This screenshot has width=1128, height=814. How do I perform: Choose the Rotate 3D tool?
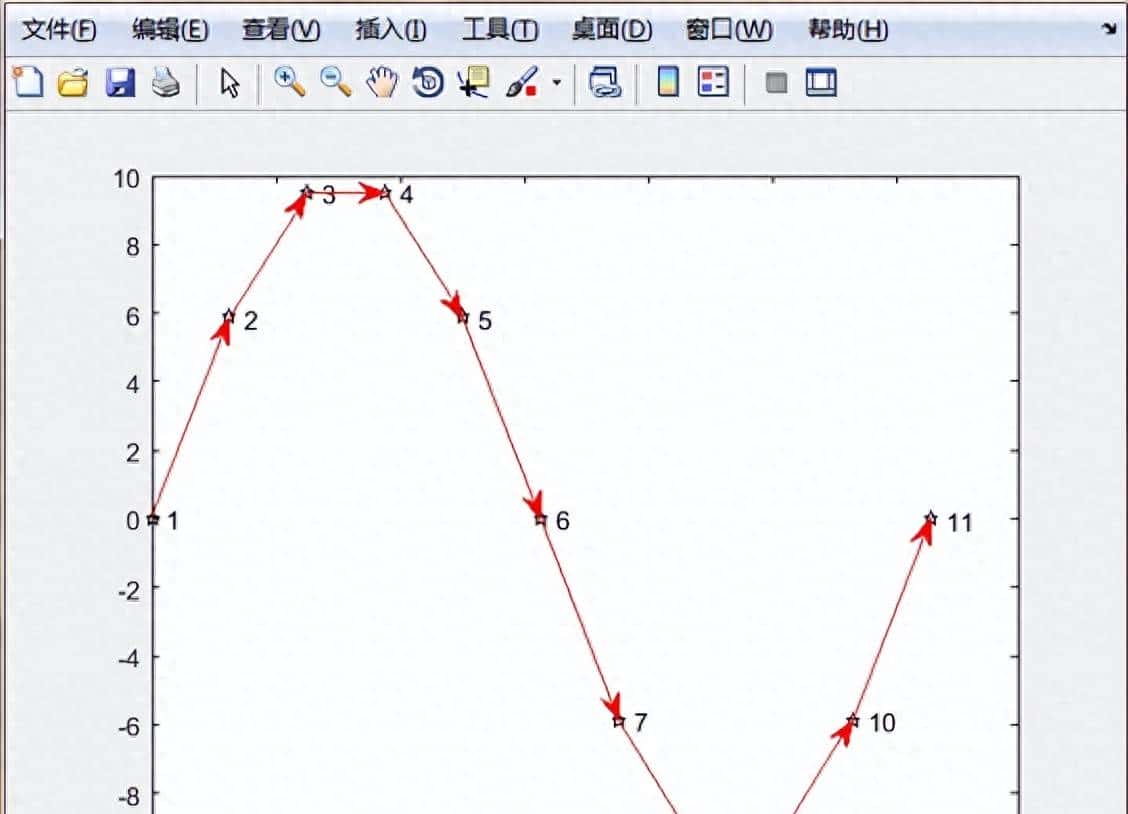click(x=428, y=83)
